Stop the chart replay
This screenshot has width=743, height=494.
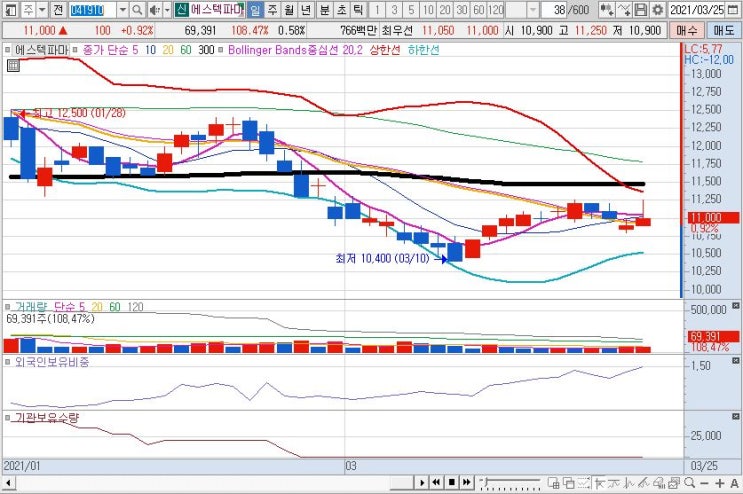tap(452, 483)
